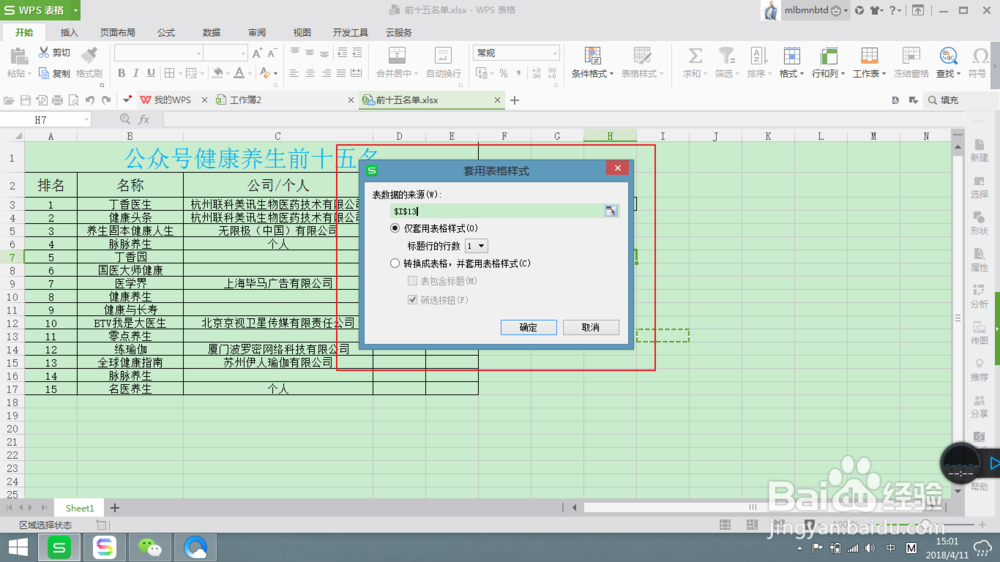
Task: Click the range selector icon in the dialog
Action: click(610, 211)
